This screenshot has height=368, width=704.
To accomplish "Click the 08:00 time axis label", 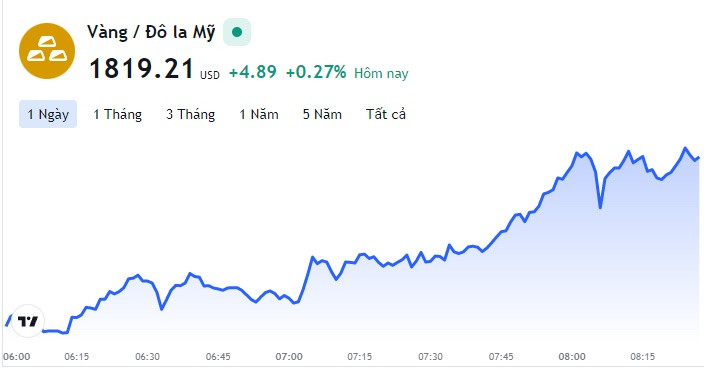I will click(572, 357).
